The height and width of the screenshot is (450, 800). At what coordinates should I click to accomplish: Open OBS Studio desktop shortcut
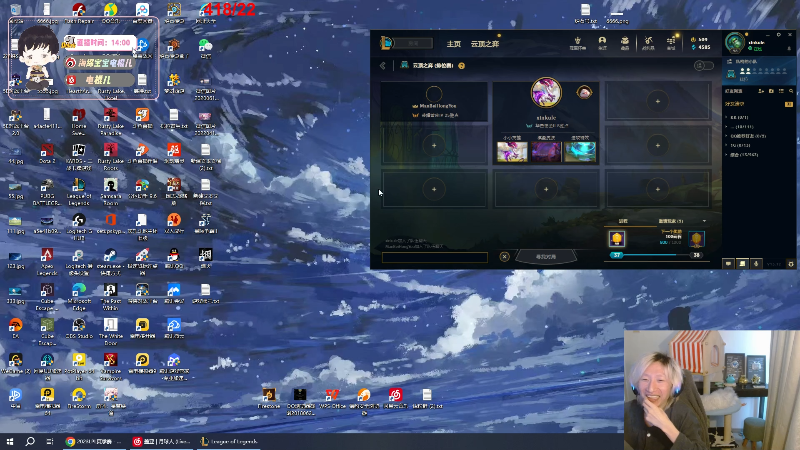[79, 328]
